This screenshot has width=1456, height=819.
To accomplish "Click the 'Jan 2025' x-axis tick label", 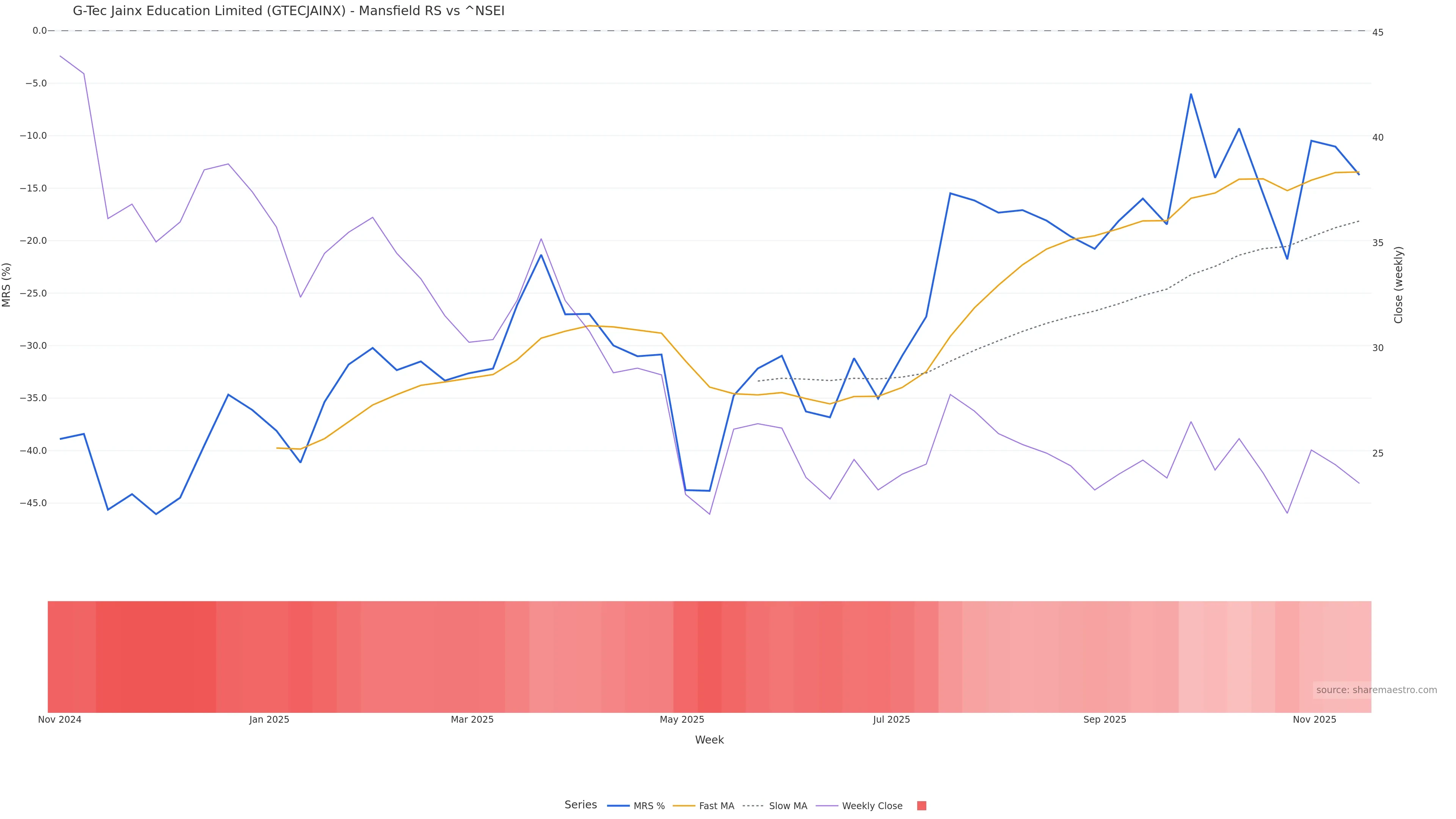I will point(269,720).
